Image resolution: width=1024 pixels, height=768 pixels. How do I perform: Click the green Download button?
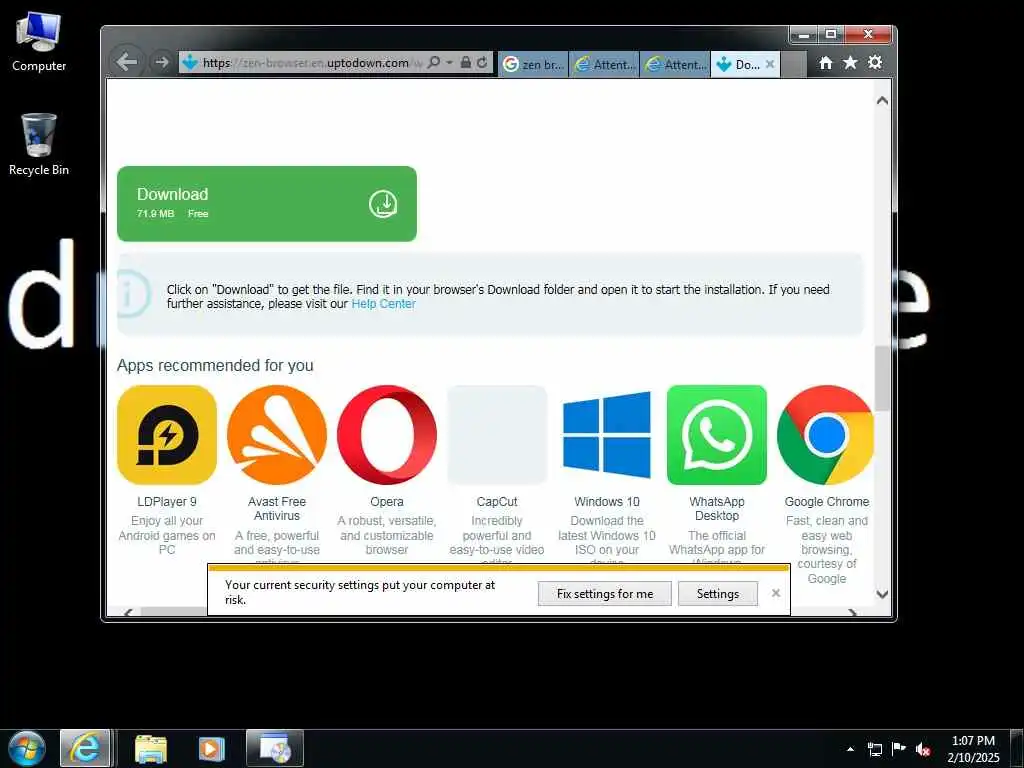(266, 204)
